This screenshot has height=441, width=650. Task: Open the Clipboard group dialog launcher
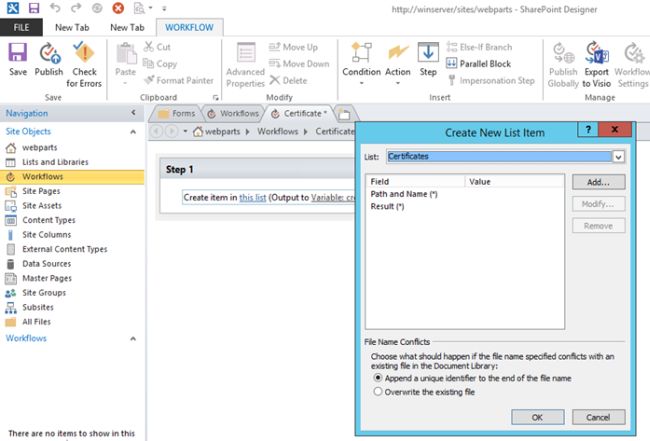pyautogui.click(x=216, y=98)
